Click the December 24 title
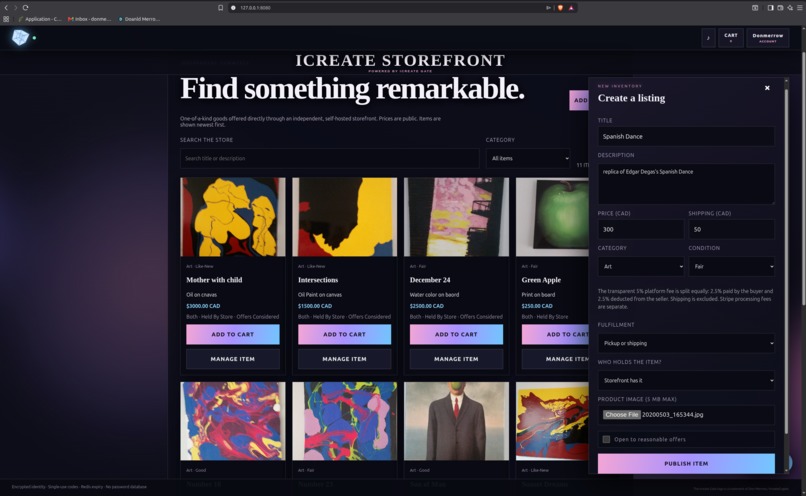This screenshot has width=806, height=496. tap(430, 280)
